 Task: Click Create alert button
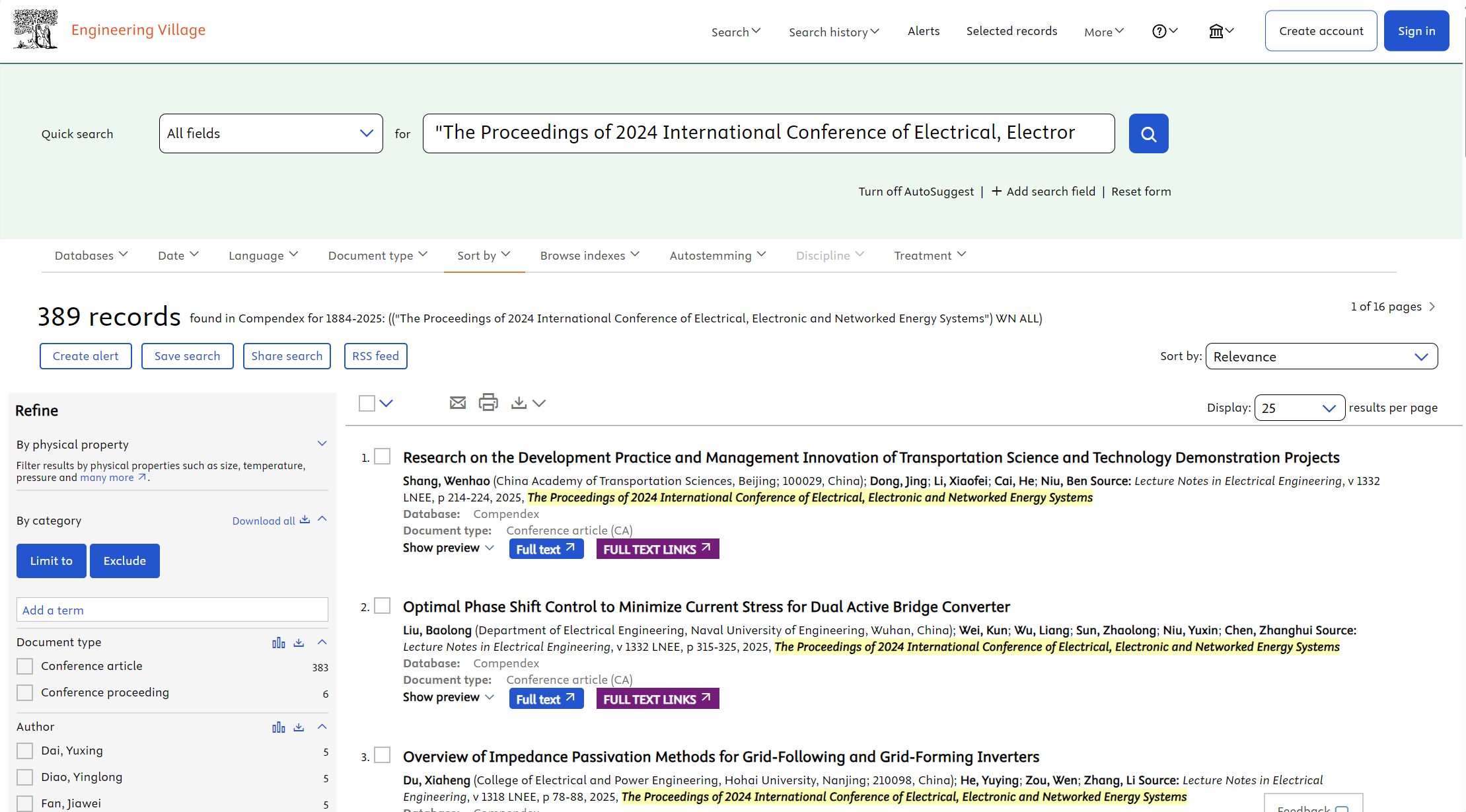[86, 356]
